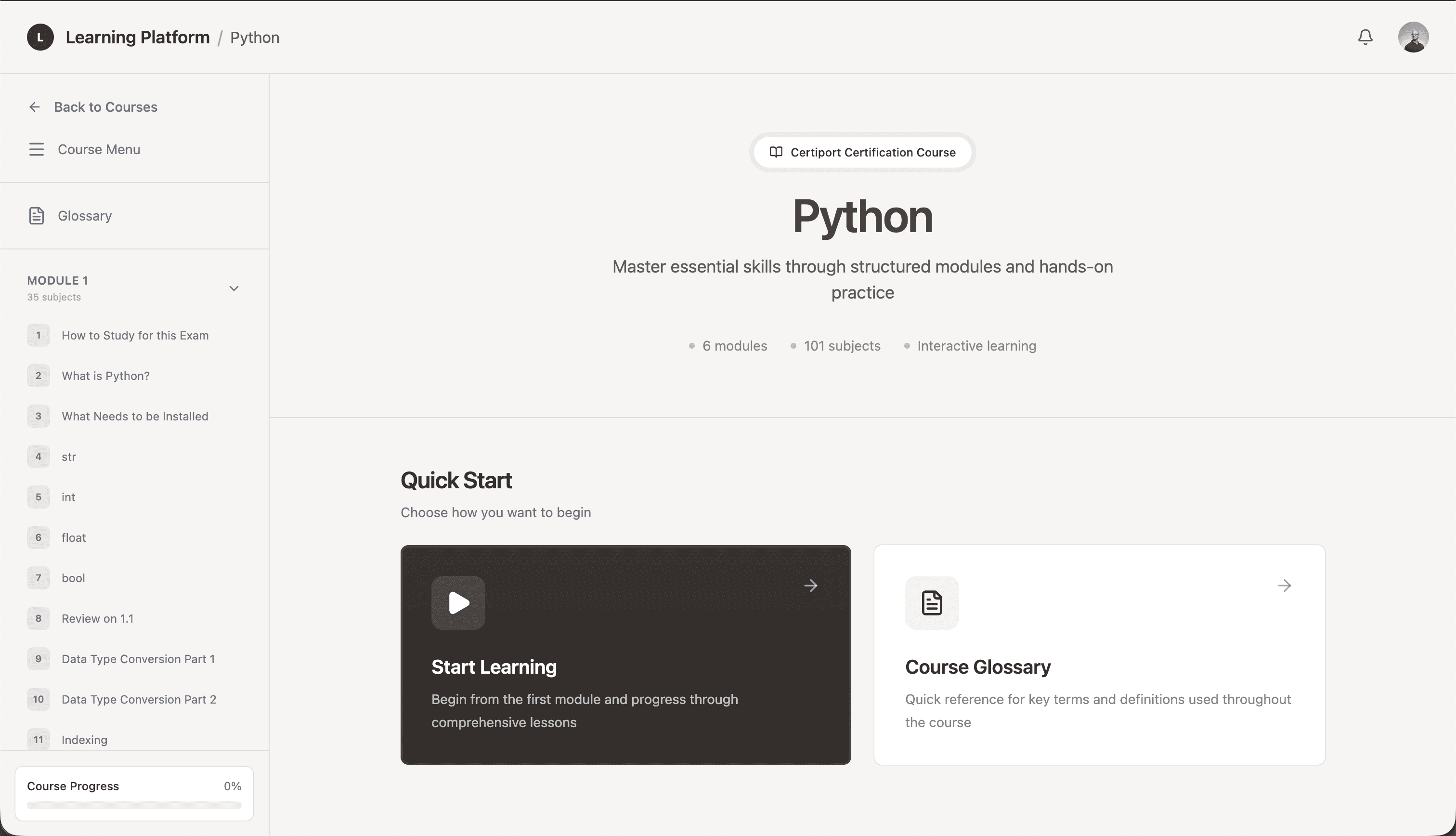Open the Course Menu hamburger icon
Image resolution: width=1456 pixels, height=836 pixels.
click(x=36, y=149)
